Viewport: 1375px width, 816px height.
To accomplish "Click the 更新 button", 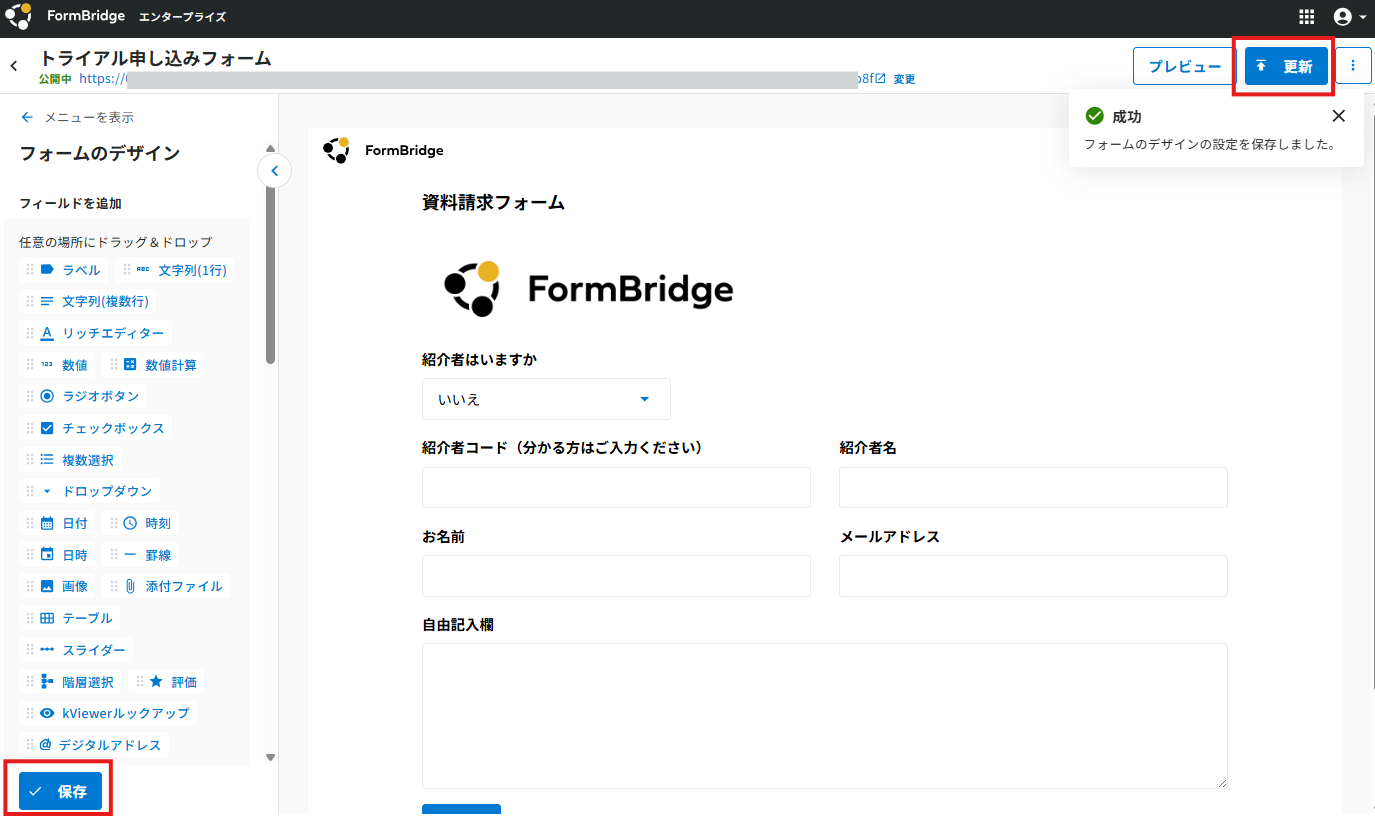I will (1286, 66).
